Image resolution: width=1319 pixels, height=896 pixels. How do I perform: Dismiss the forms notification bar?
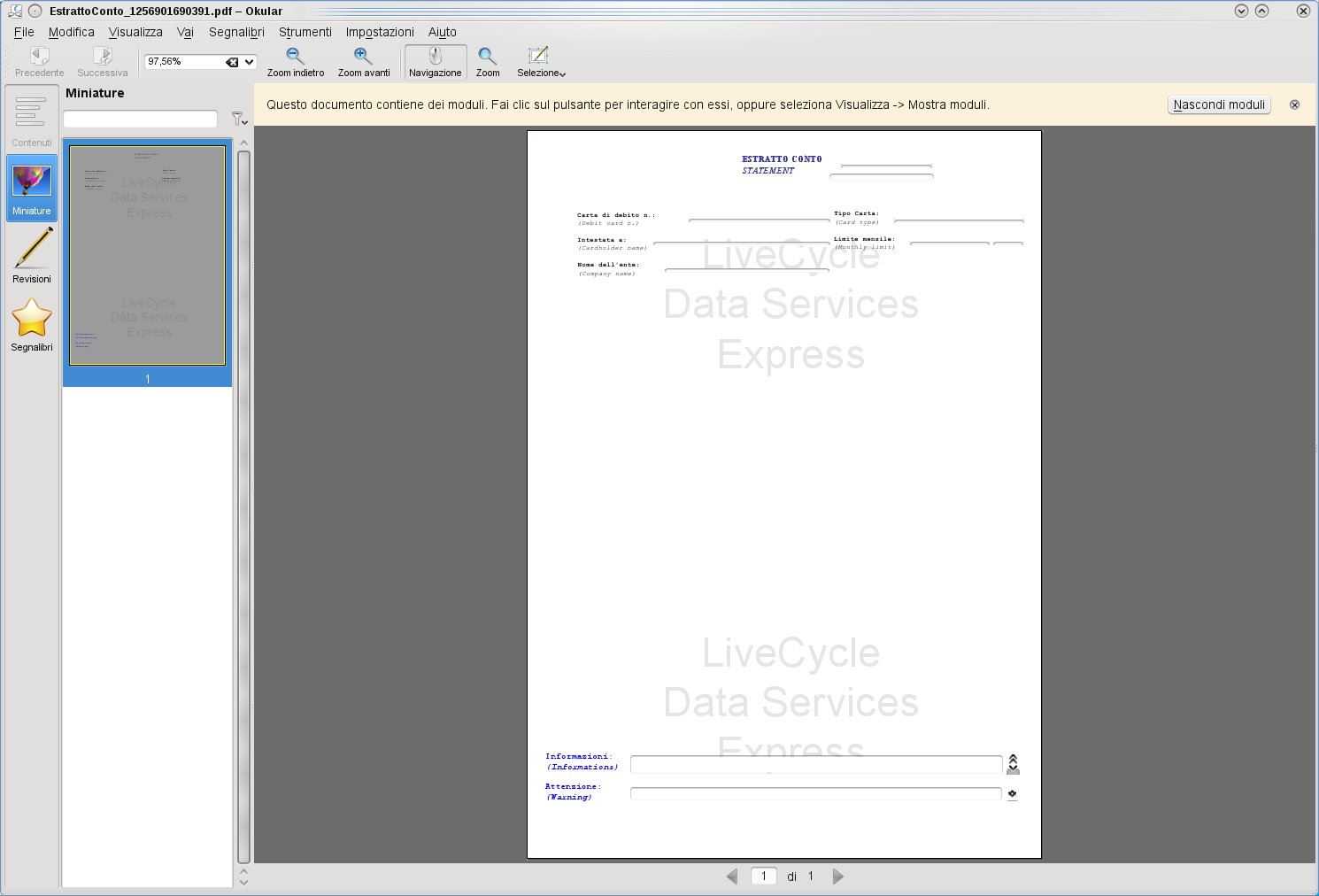pos(1294,104)
